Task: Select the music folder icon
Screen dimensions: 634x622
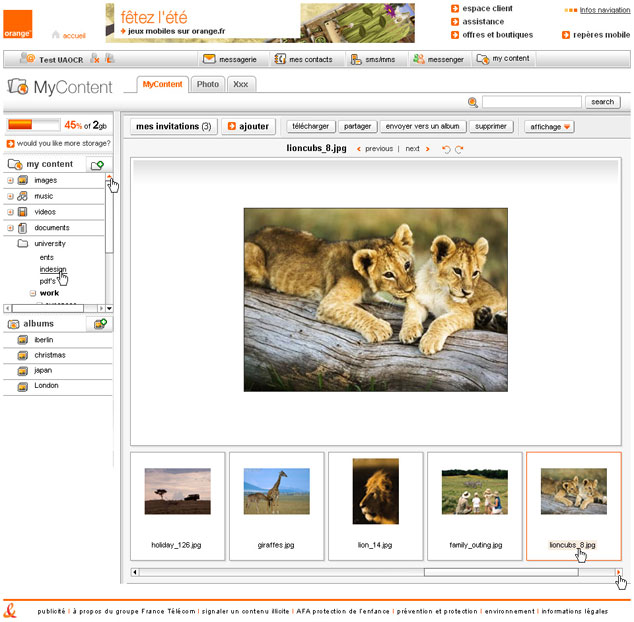Action: coord(23,196)
